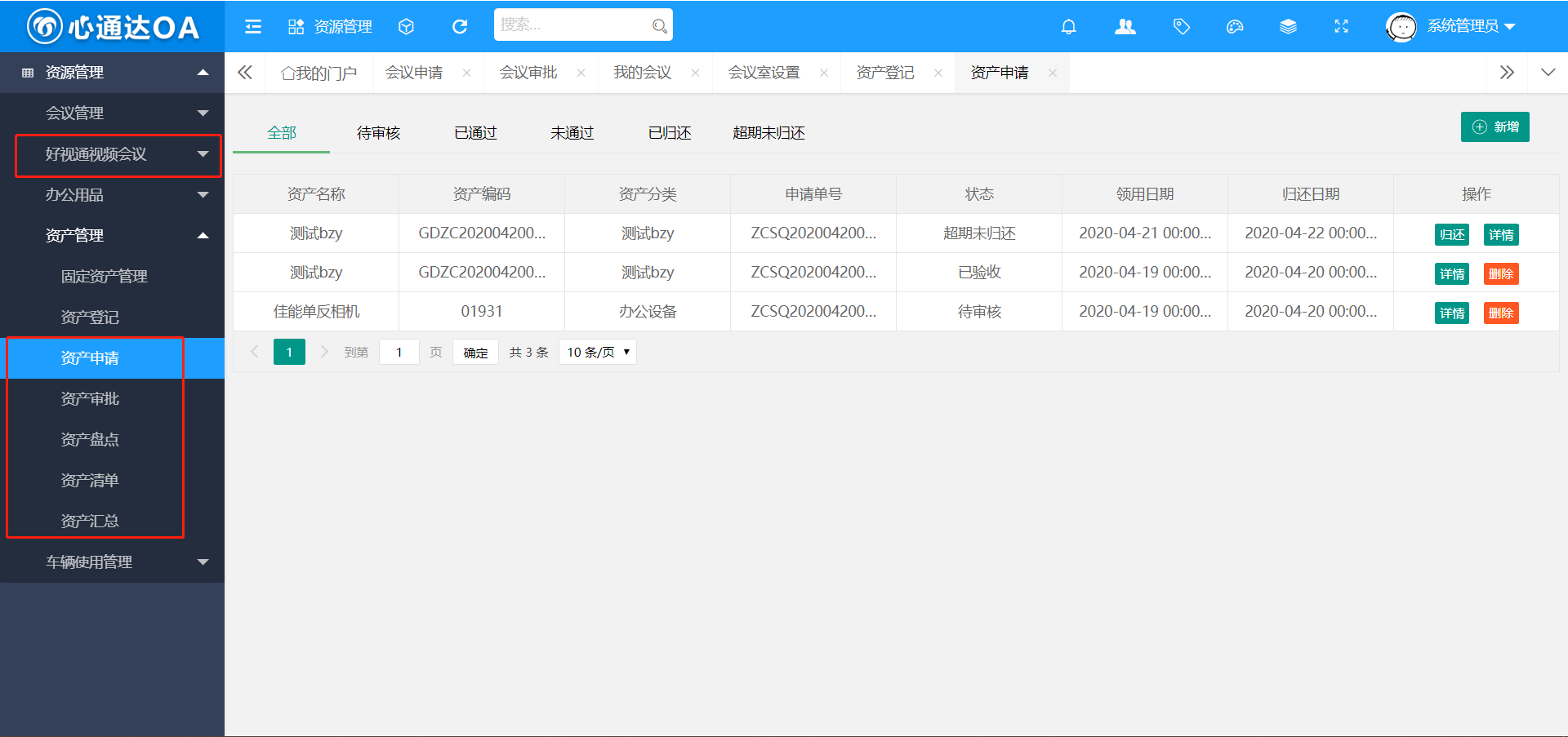Open the 10 条/页 page size dropdown
The width and height of the screenshot is (1568, 737).
(598, 352)
